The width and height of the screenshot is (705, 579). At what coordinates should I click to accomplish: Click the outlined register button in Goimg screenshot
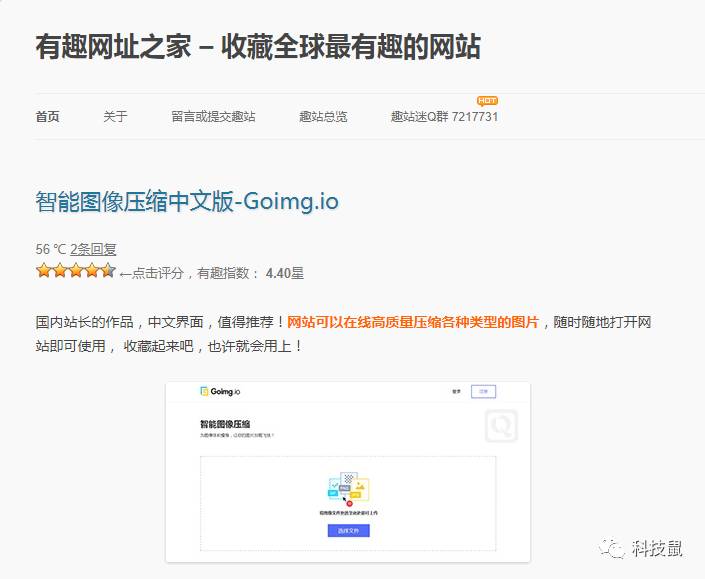[x=483, y=392]
